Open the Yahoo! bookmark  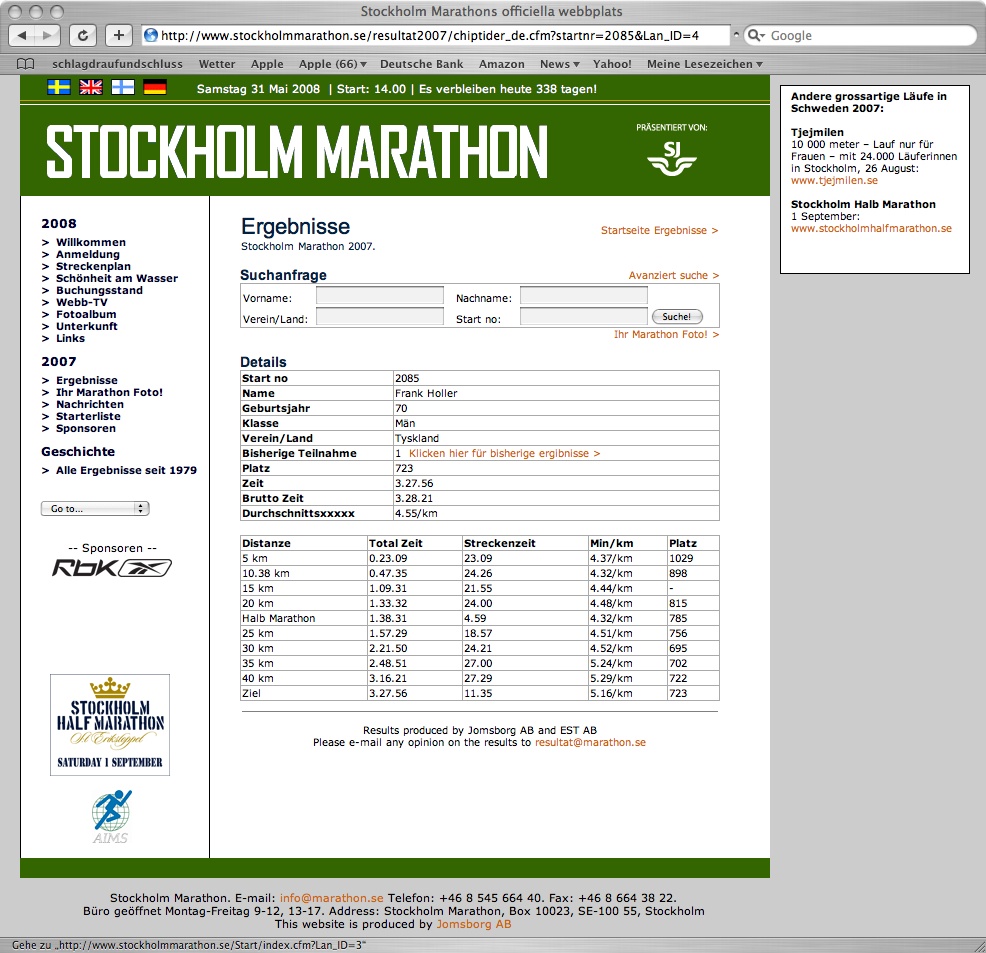click(612, 64)
